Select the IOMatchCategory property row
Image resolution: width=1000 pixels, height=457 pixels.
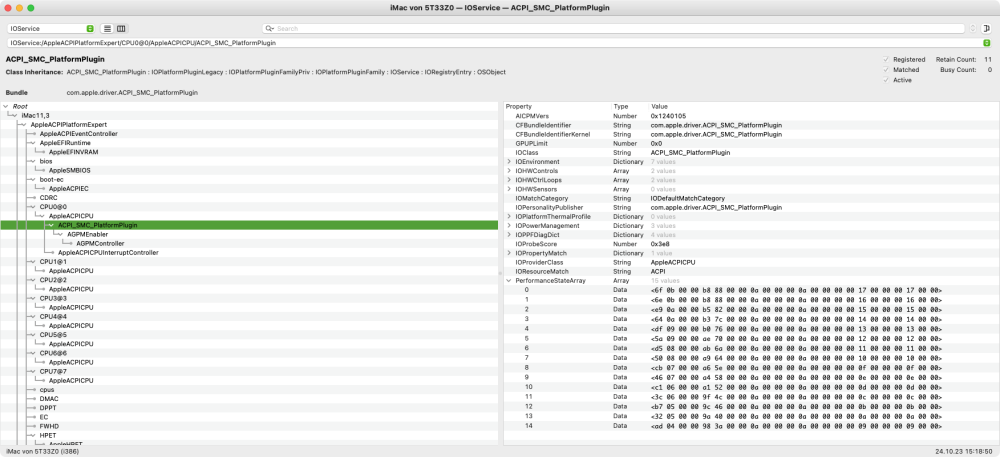pyautogui.click(x=751, y=198)
